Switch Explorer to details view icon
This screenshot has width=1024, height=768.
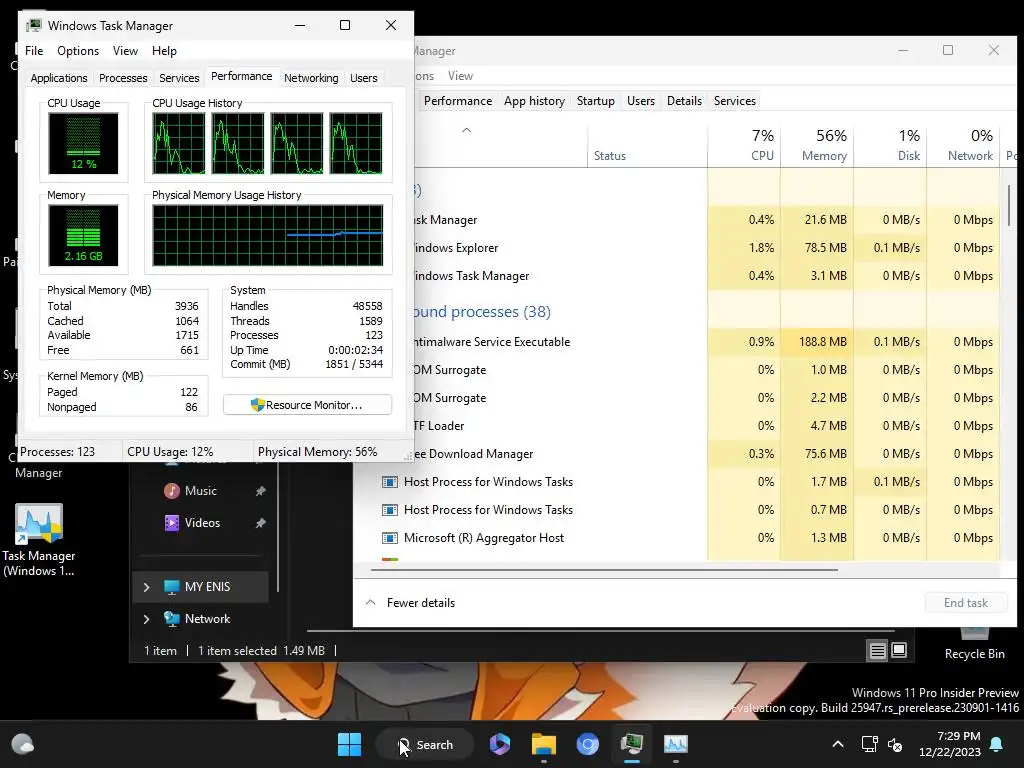[877, 650]
